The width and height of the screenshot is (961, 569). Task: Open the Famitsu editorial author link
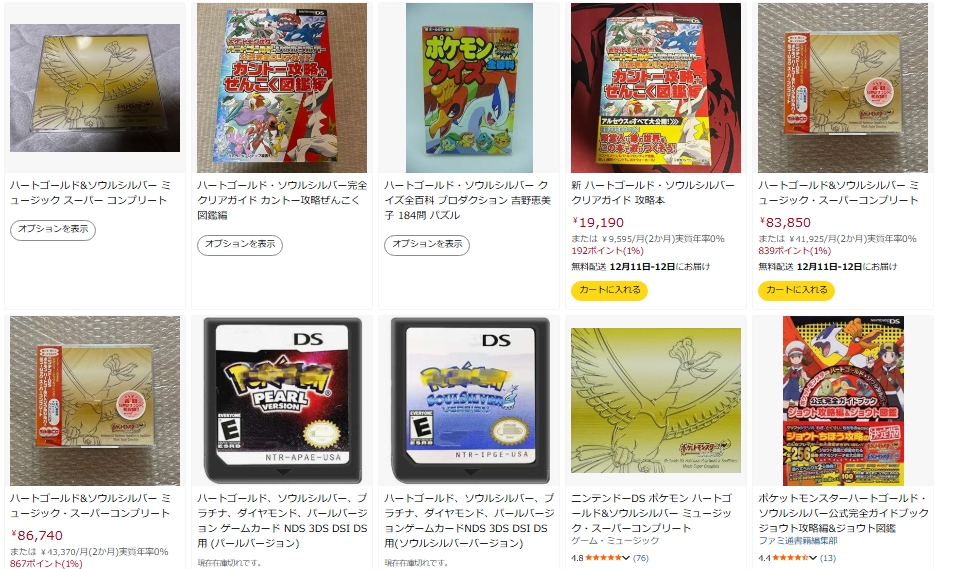[798, 541]
